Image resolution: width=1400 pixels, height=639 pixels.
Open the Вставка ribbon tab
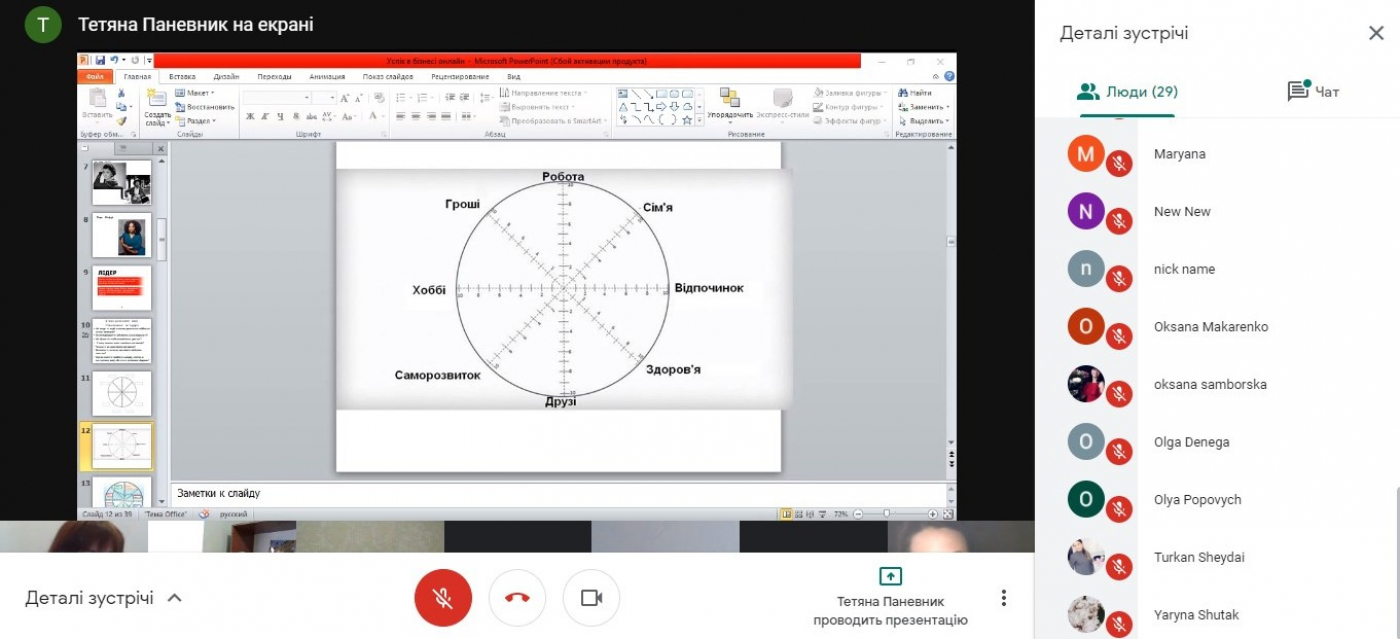tap(182, 76)
